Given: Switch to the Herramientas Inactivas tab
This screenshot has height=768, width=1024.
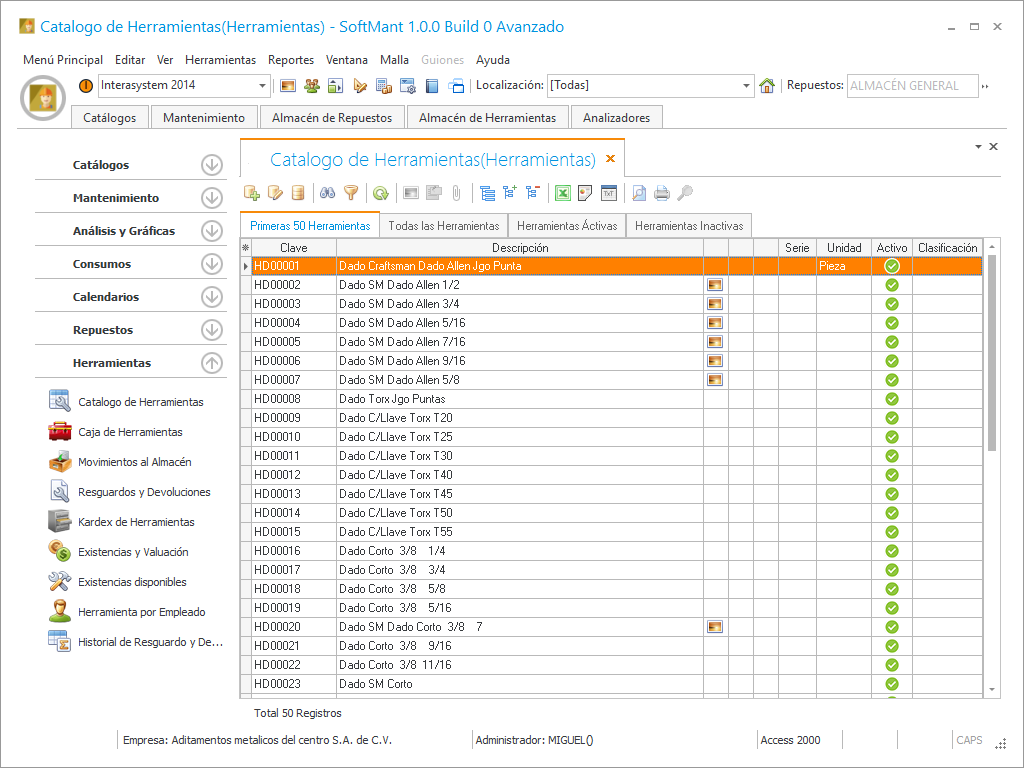Looking at the screenshot, I should tap(688, 226).
